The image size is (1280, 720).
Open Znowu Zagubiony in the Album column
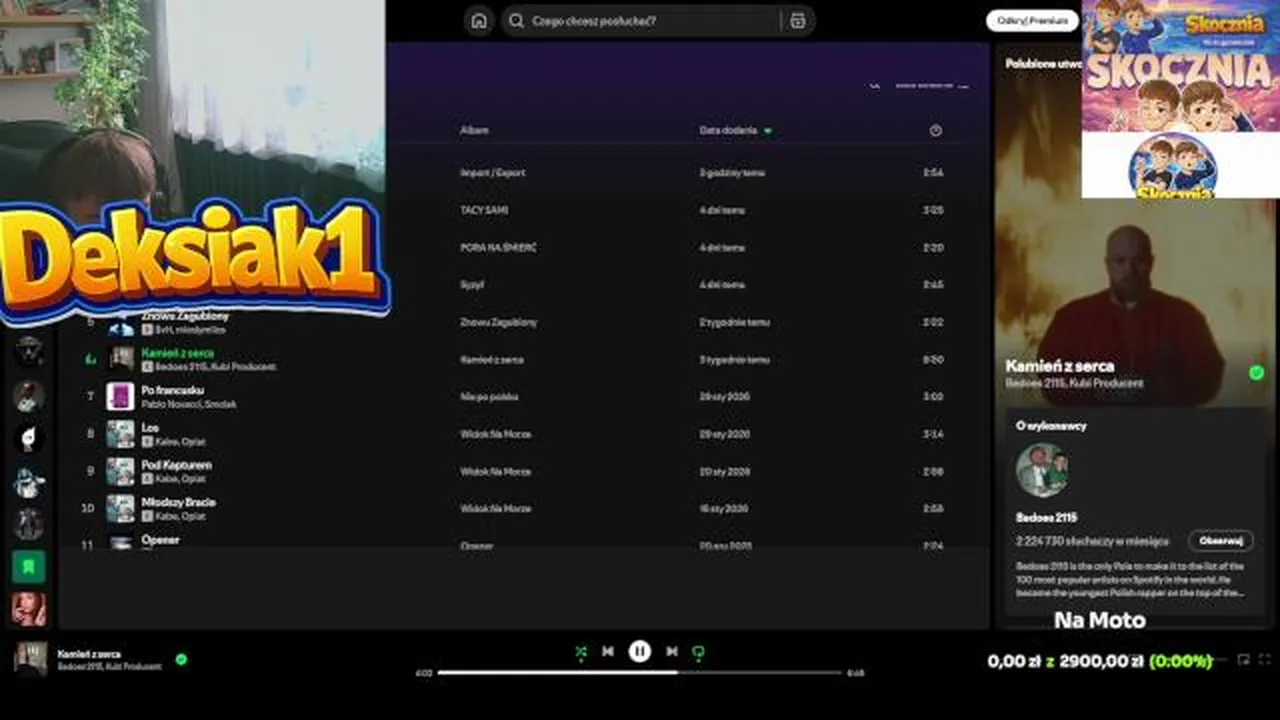click(499, 322)
